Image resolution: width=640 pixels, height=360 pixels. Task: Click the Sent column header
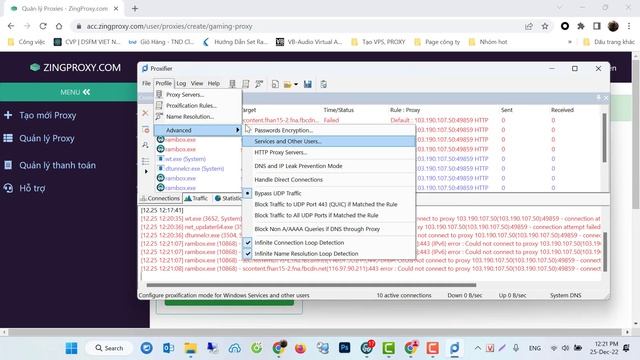tap(507, 110)
